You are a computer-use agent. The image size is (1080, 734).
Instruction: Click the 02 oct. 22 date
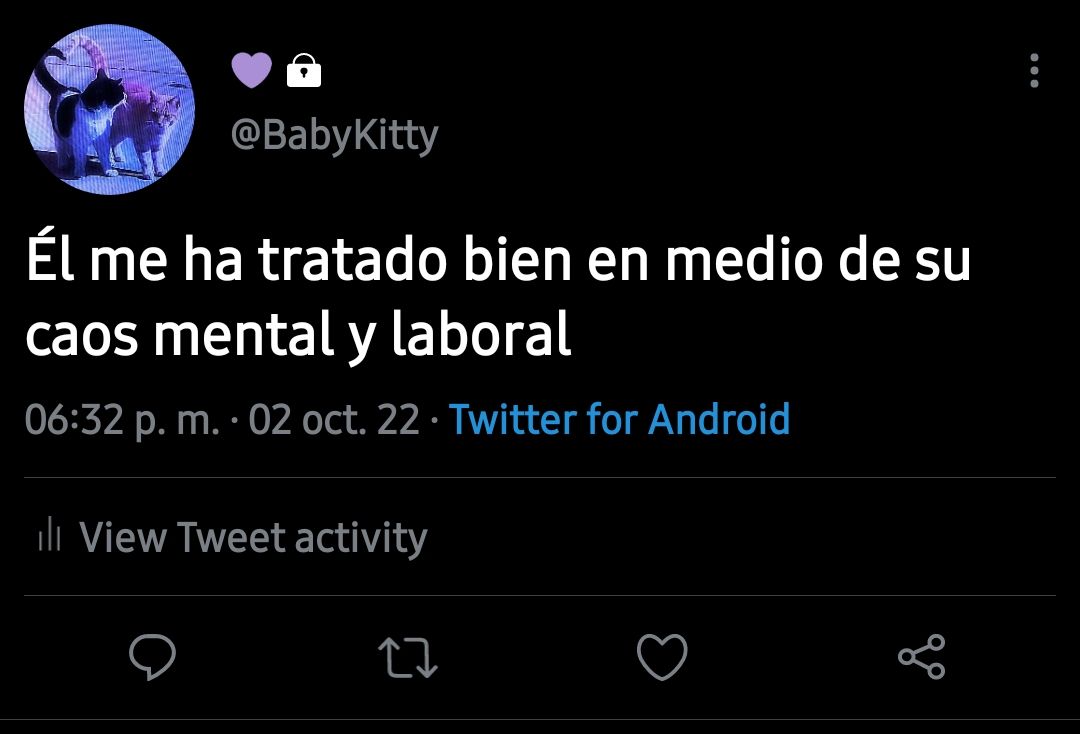tap(334, 419)
